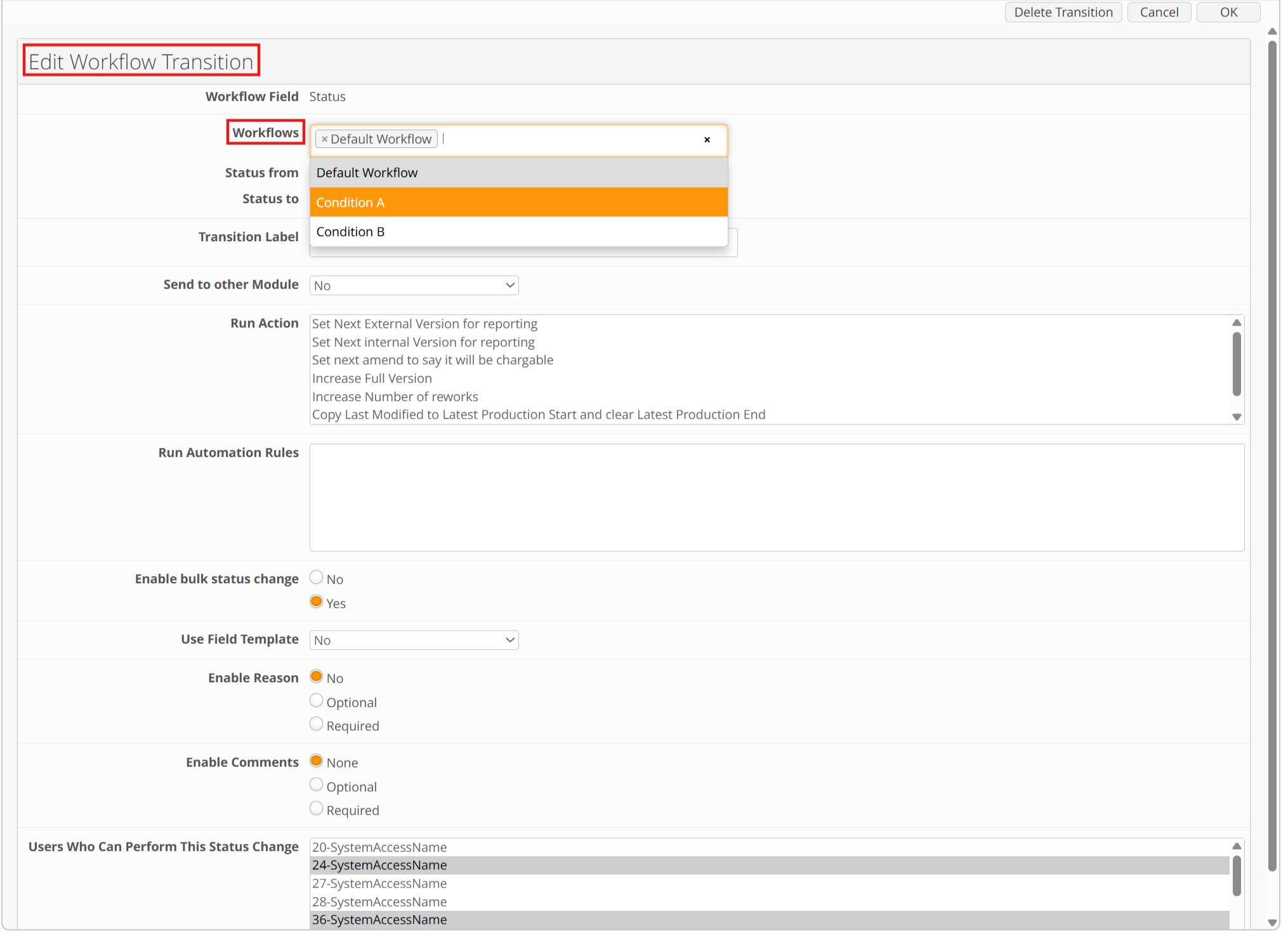
Task: Choose Required for Enable Comments
Action: point(316,808)
